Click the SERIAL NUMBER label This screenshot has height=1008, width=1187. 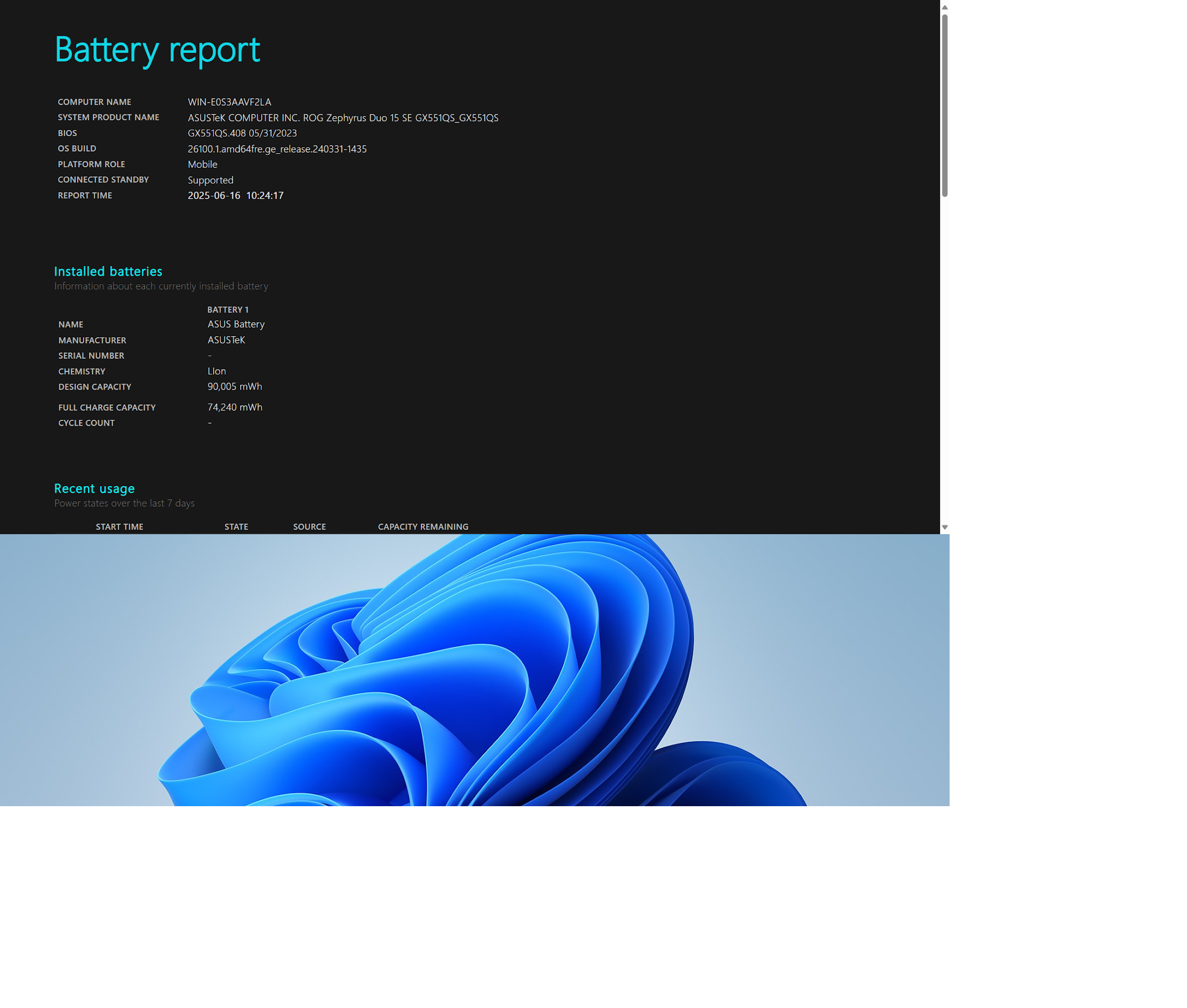[91, 356]
